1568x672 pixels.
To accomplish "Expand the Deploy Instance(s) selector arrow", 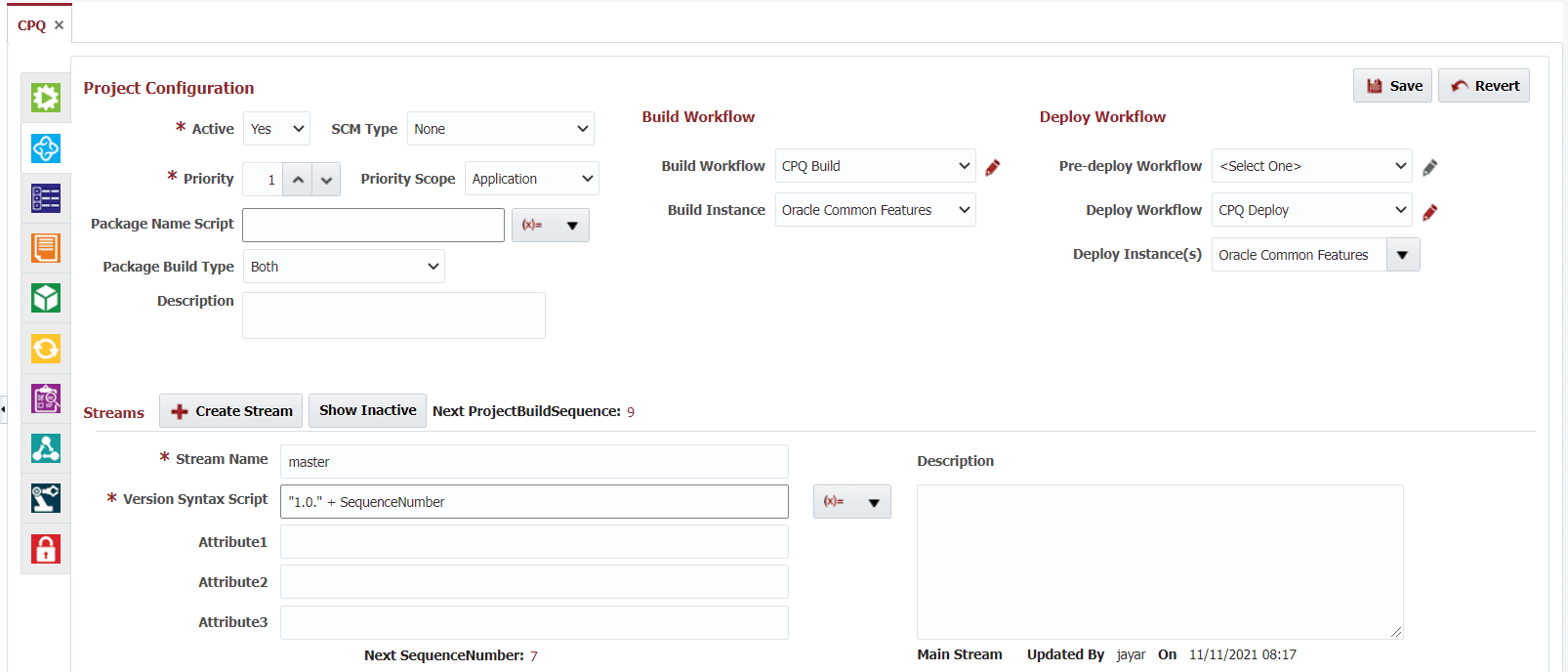I will tap(1403, 255).
